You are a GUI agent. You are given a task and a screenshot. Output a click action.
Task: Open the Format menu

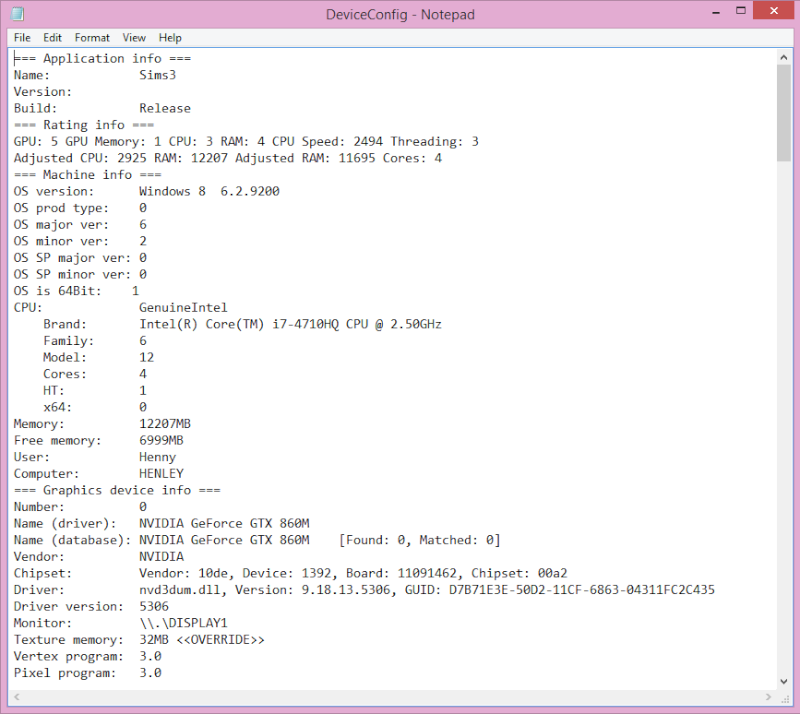(x=92, y=38)
